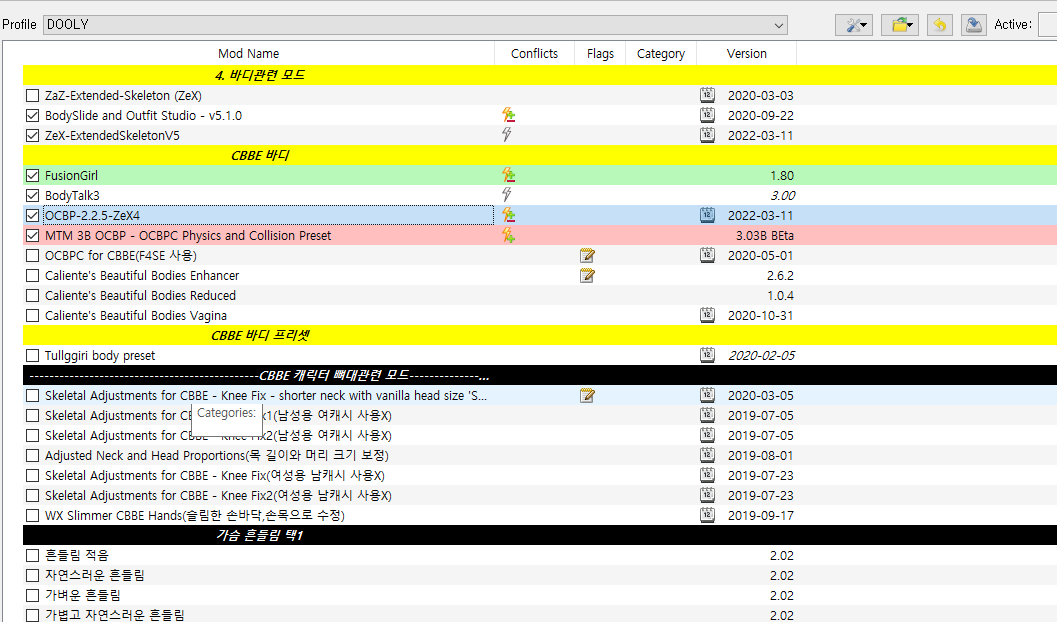Disable MTM 3B OCBP mod checkbox
The height and width of the screenshot is (622, 1057).
[x=32, y=235]
